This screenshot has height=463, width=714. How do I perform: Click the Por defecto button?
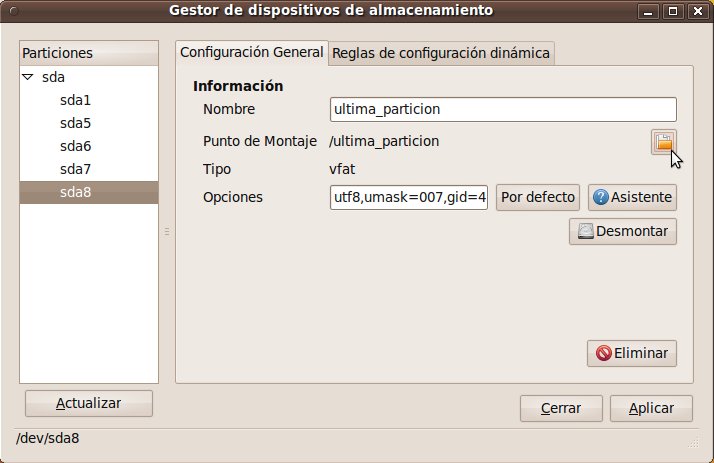click(x=538, y=197)
